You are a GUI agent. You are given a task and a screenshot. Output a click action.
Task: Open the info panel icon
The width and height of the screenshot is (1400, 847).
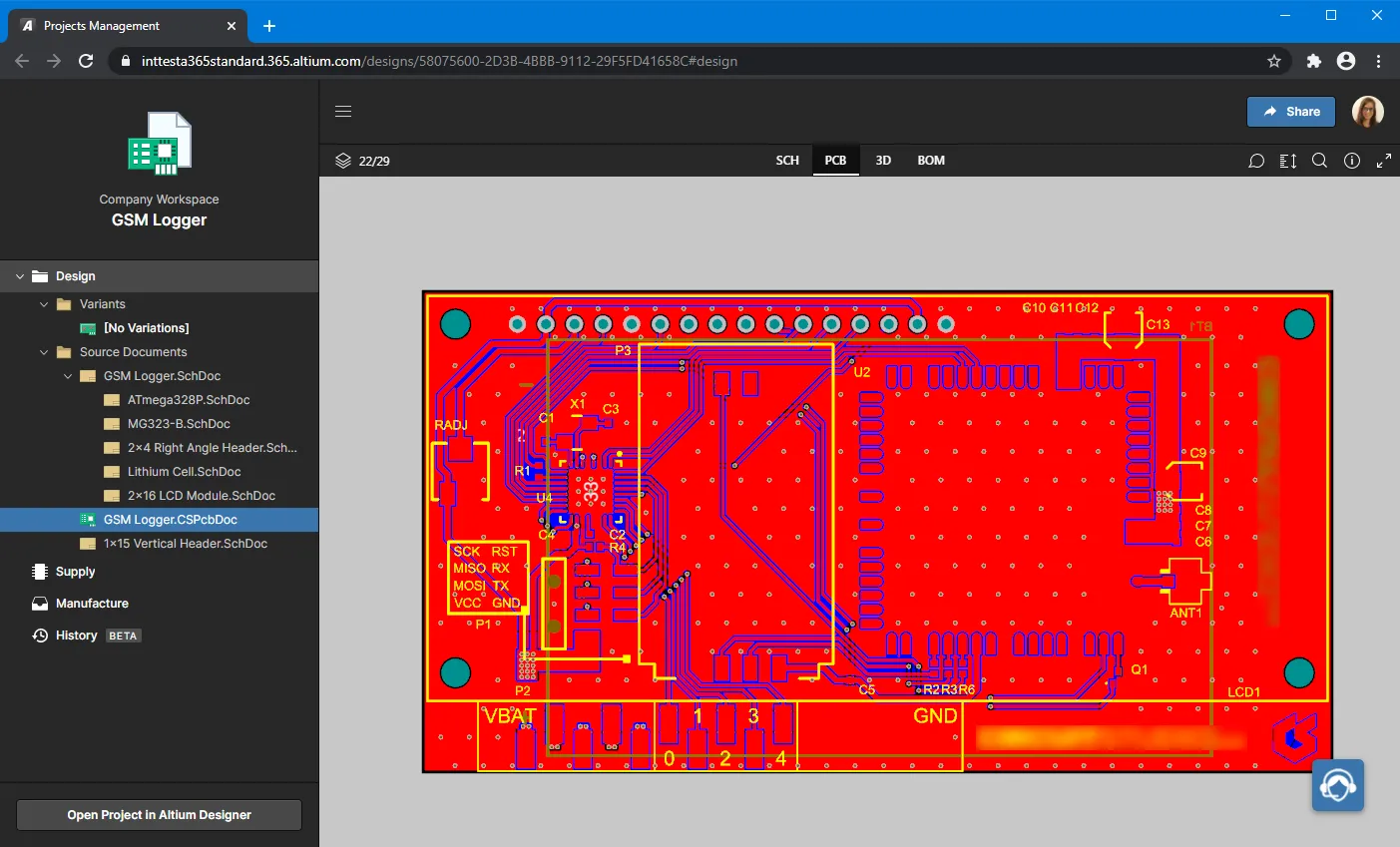point(1352,161)
